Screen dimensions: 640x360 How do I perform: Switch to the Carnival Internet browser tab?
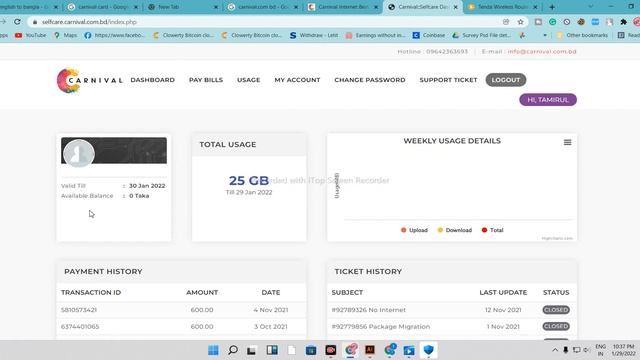343,7
